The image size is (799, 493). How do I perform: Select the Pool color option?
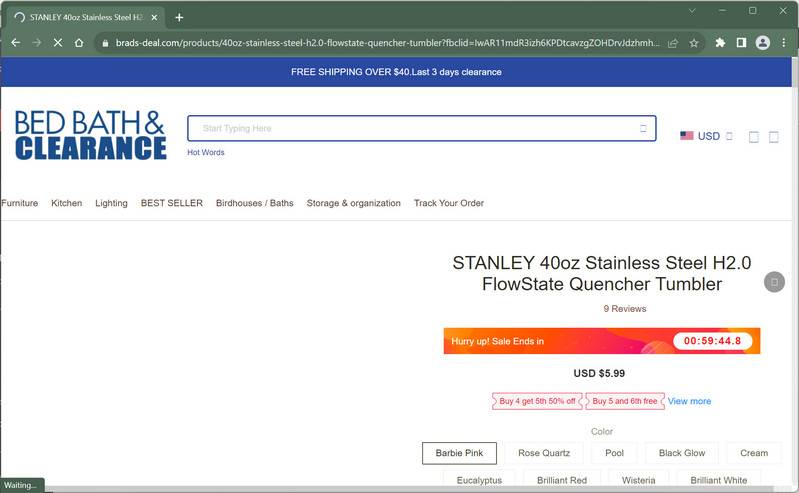click(x=614, y=453)
